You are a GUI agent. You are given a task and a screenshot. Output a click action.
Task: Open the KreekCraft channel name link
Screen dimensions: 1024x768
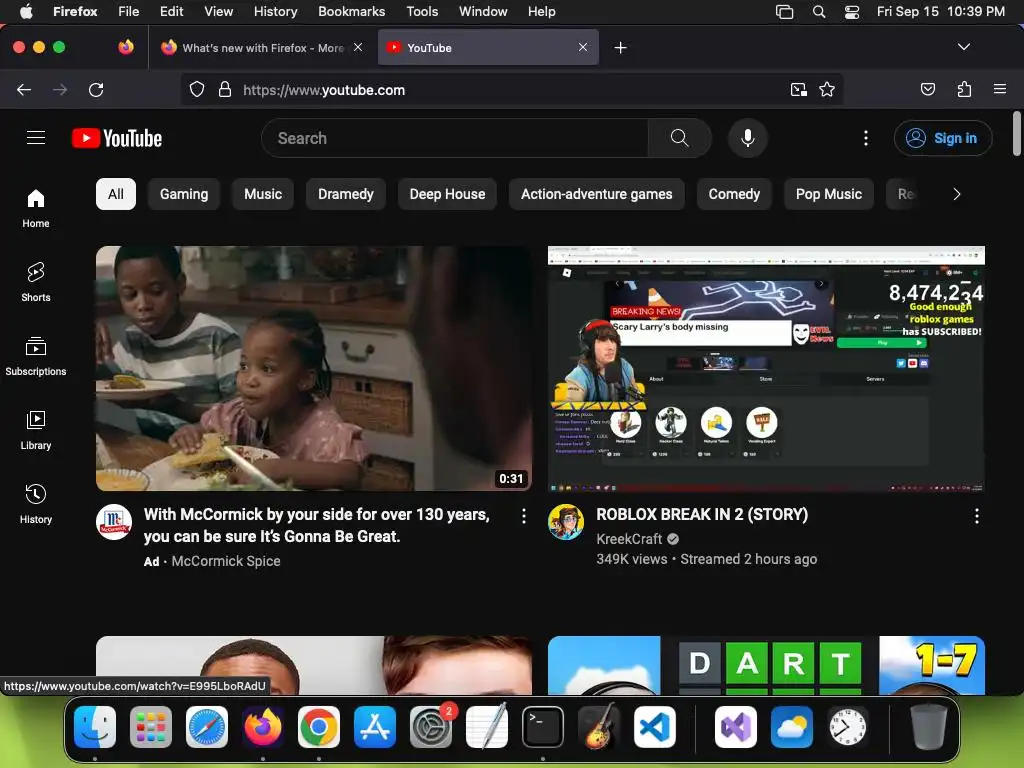(x=629, y=539)
